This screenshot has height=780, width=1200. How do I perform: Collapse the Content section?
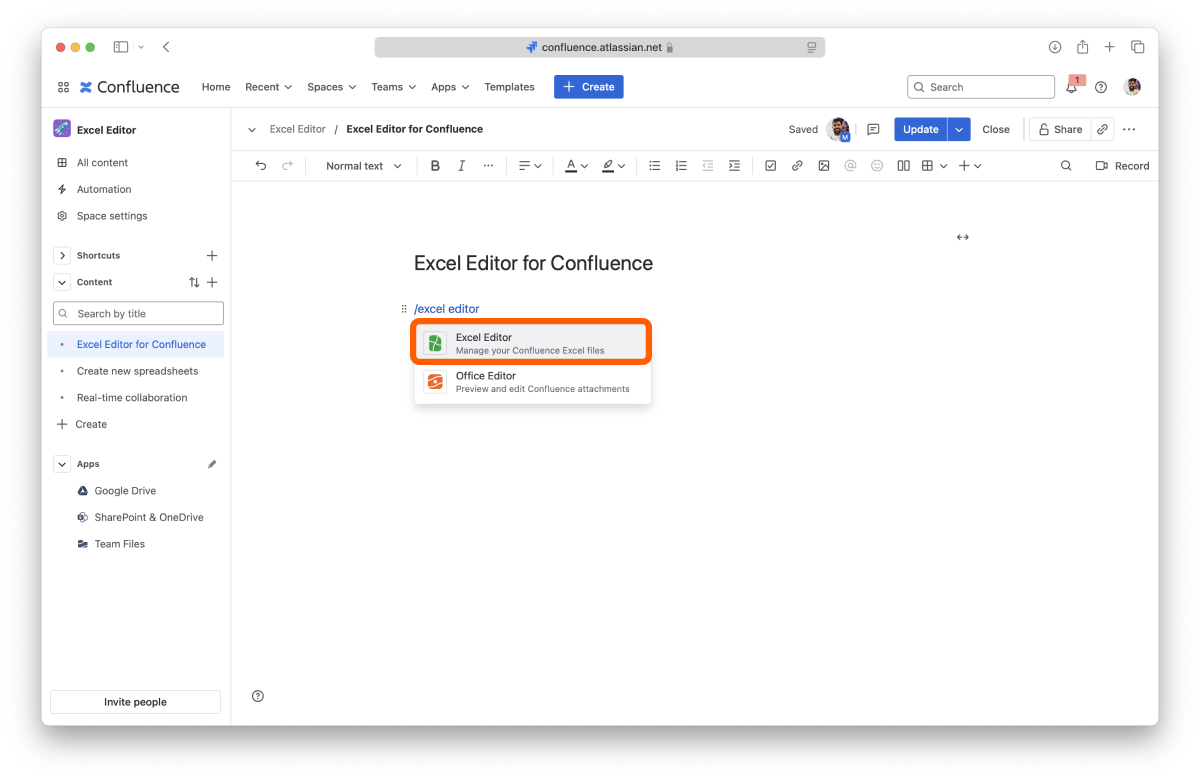pos(62,282)
